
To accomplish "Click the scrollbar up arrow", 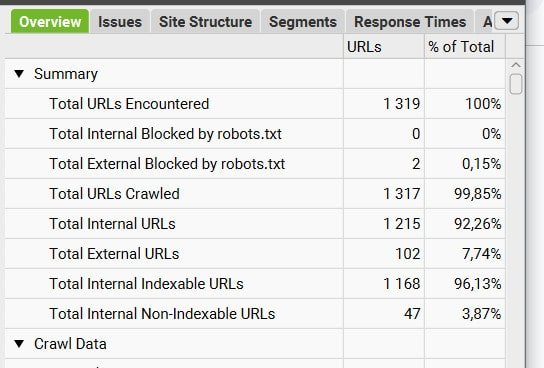I will click(x=516, y=65).
